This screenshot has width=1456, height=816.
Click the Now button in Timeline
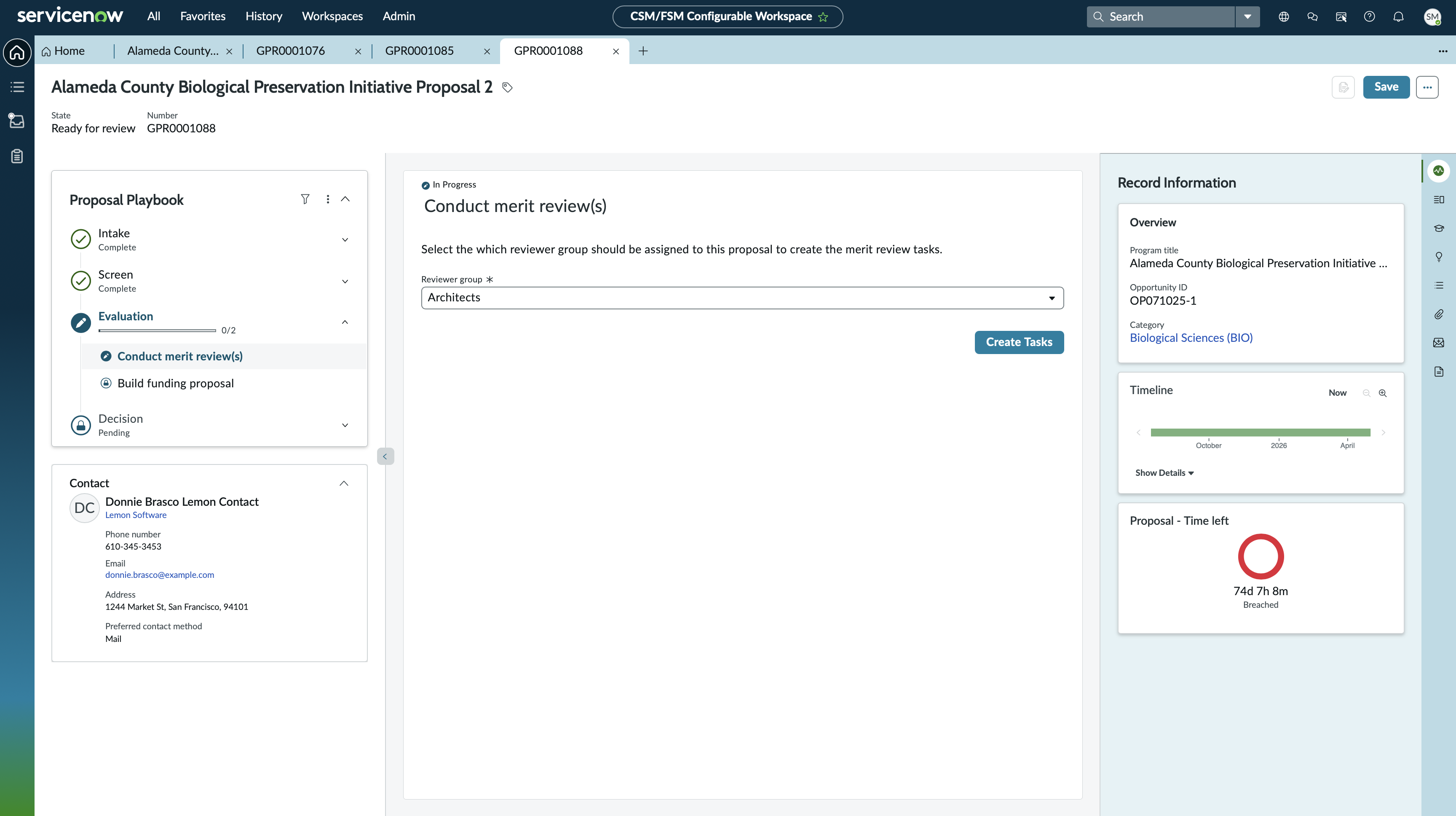1337,393
